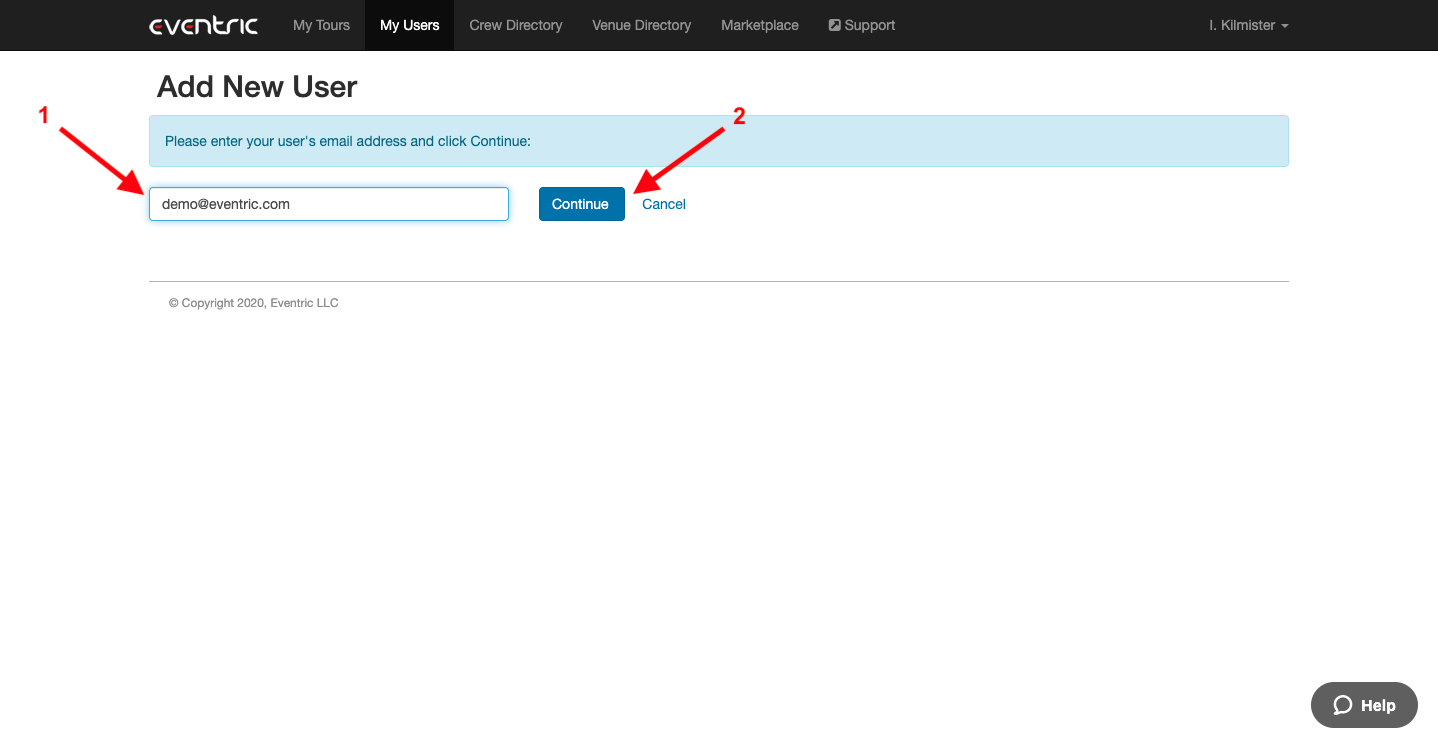
Task: Click the caret next to I. Kilmister
Action: 1284,26
